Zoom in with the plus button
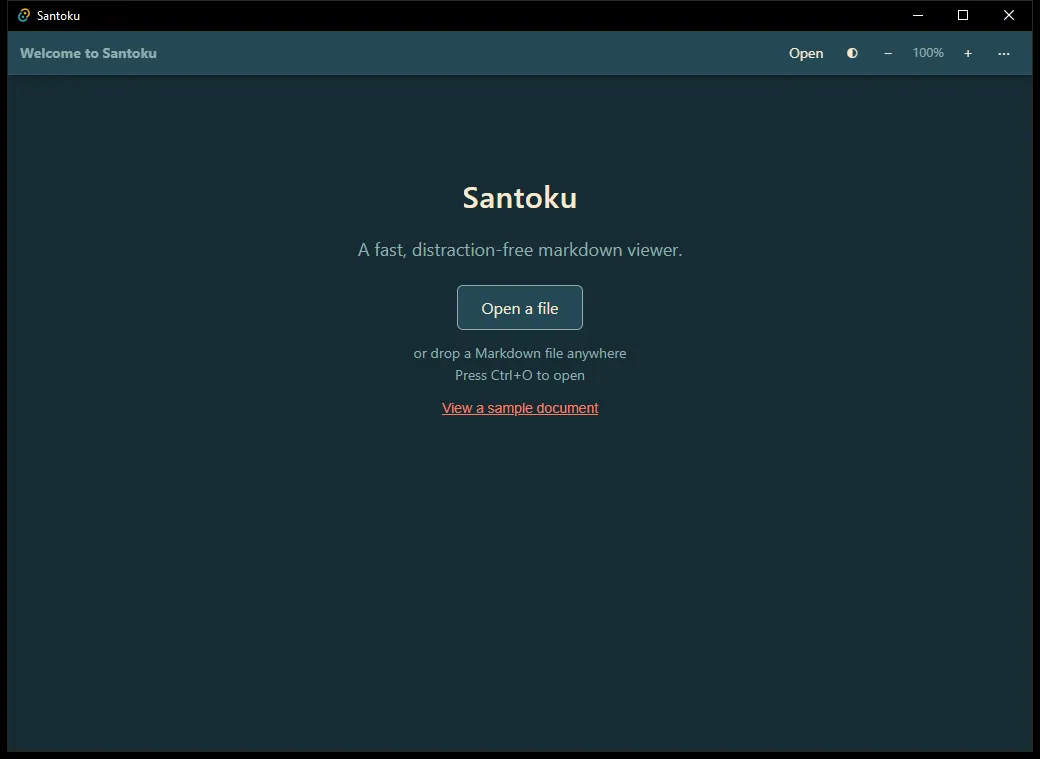Screen dimensions: 1040x759 click(x=968, y=53)
